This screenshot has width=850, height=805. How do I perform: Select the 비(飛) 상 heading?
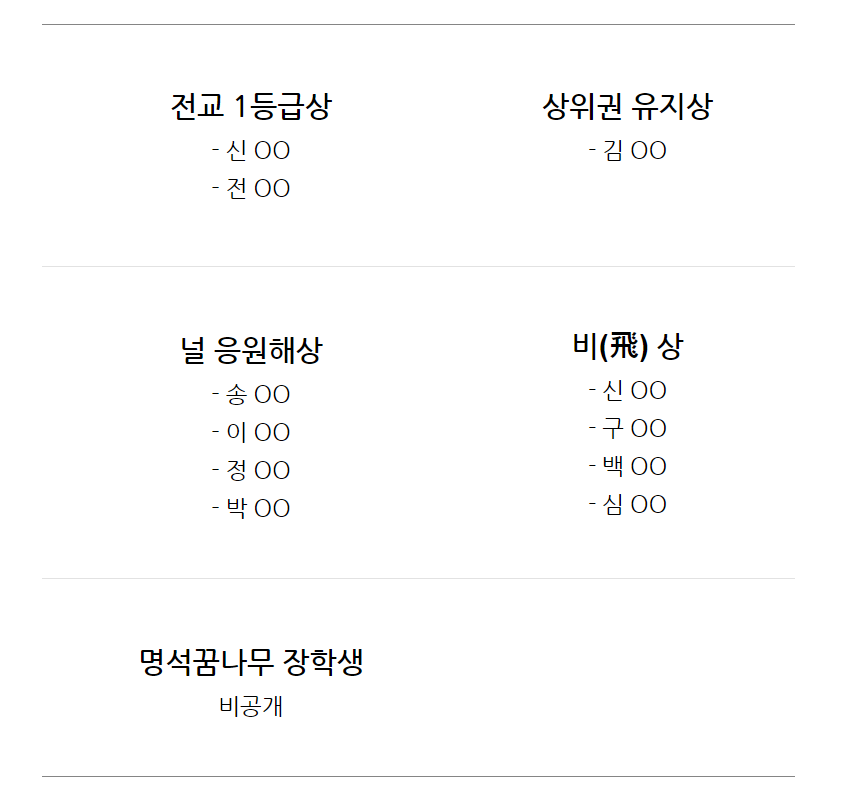click(x=628, y=346)
